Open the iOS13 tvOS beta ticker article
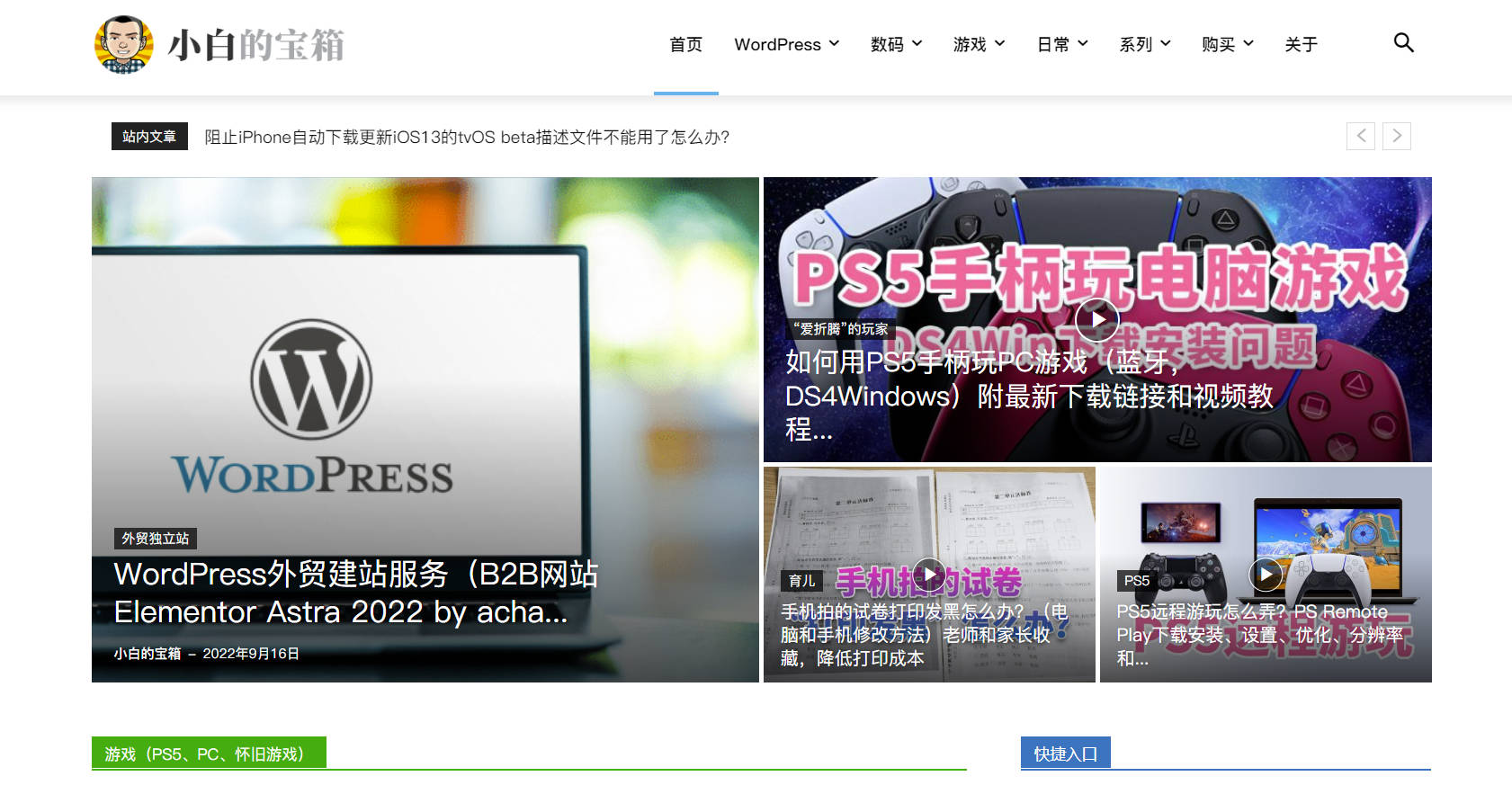1512x785 pixels. tap(467, 137)
